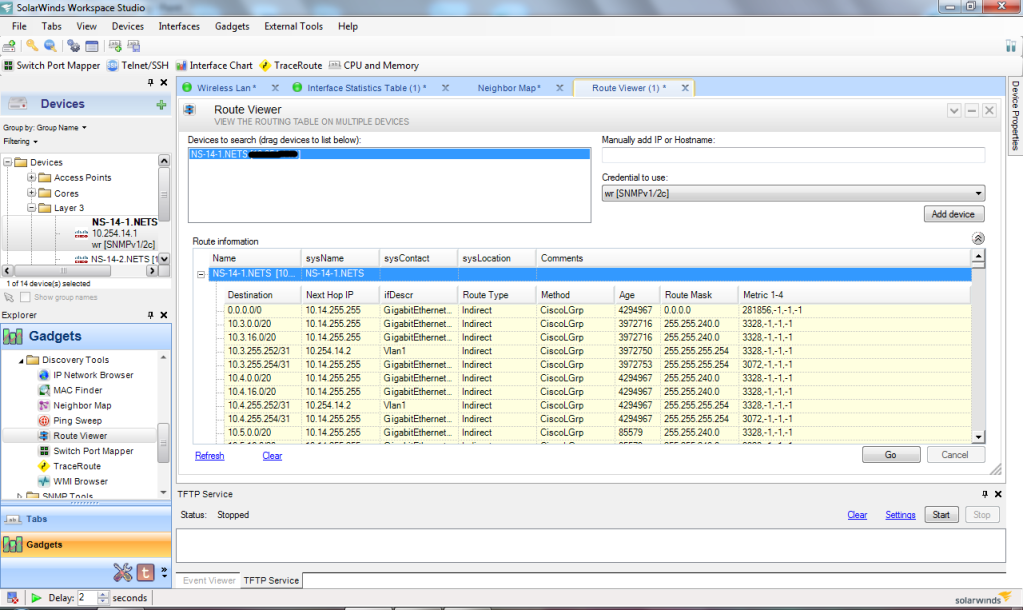Open the gears settings toolbar icon
Image resolution: width=1023 pixels, height=610 pixels.
[x=74, y=46]
